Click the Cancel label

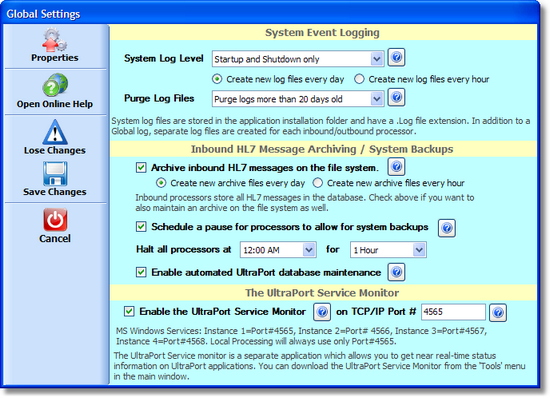55,238
